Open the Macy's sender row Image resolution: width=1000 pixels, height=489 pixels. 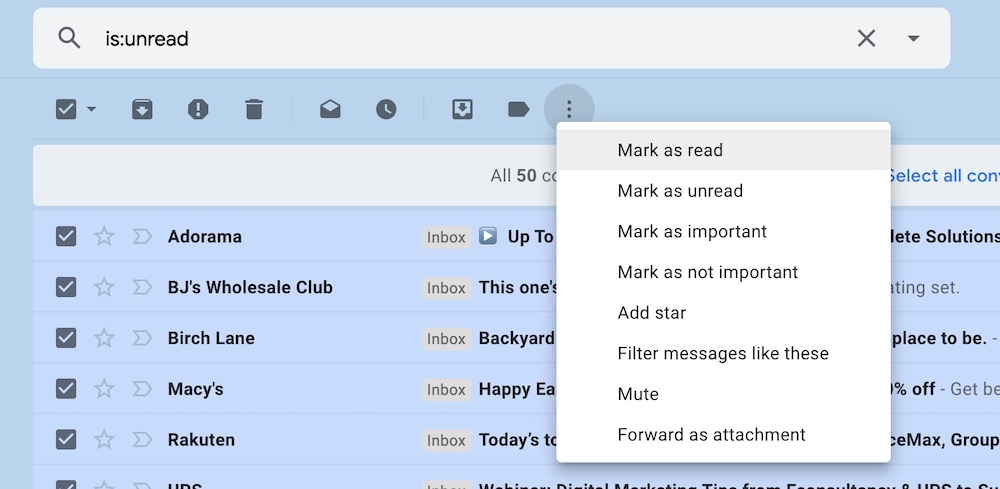tap(195, 389)
